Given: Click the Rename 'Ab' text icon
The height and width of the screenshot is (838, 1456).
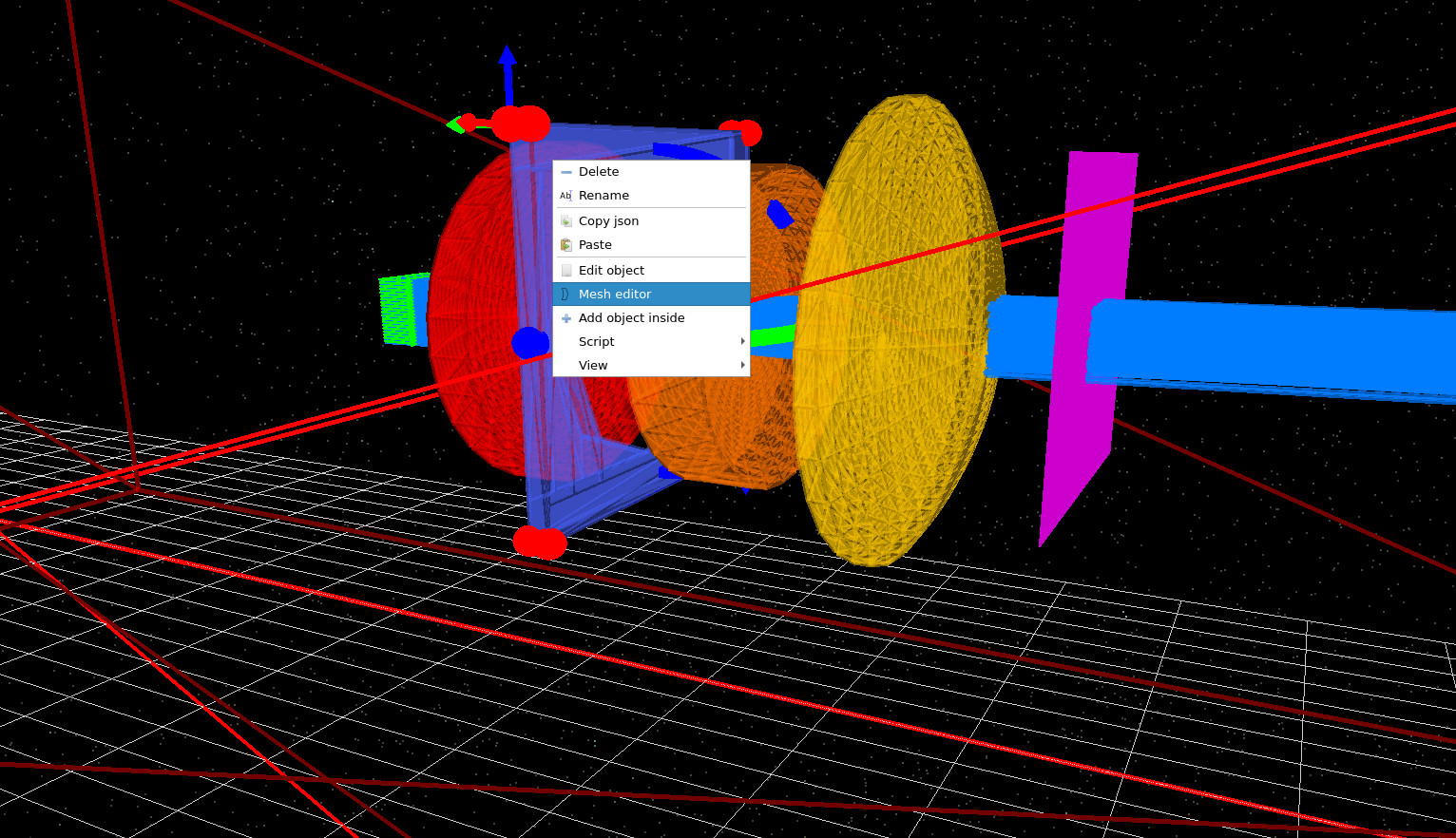Looking at the screenshot, I should pyautogui.click(x=565, y=196).
